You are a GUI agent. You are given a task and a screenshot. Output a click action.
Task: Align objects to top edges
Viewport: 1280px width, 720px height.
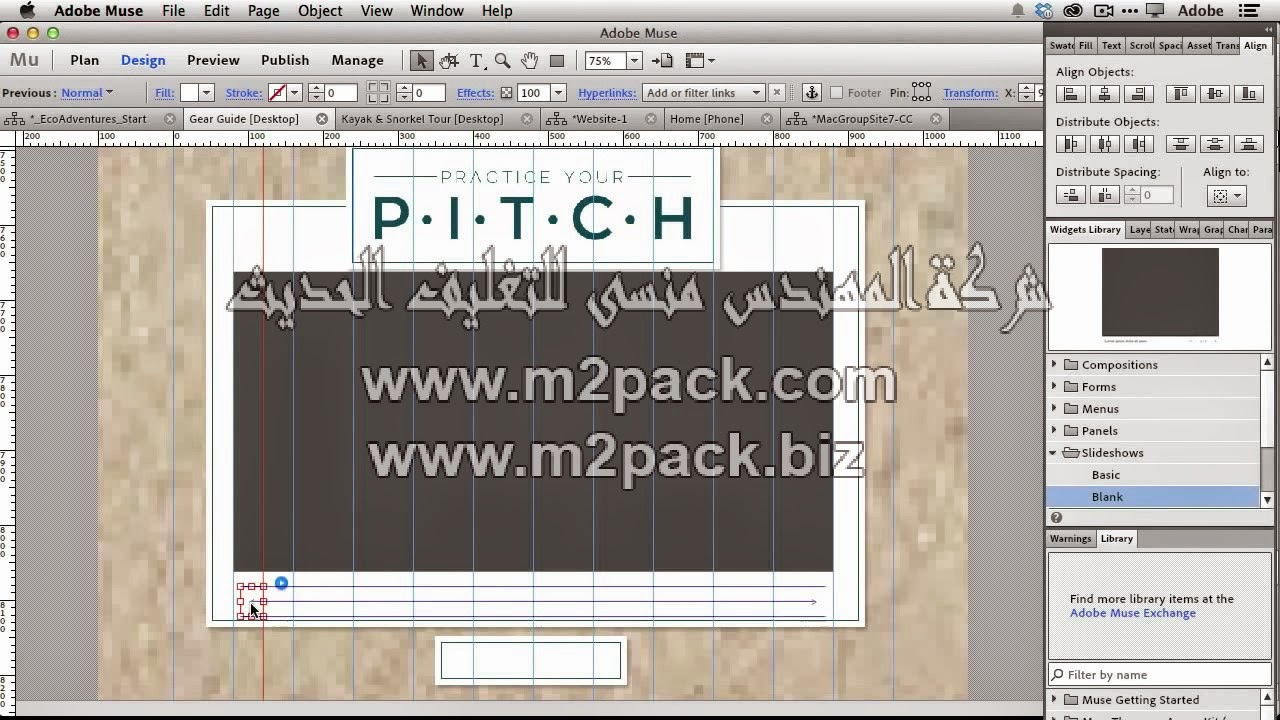[x=1181, y=94]
